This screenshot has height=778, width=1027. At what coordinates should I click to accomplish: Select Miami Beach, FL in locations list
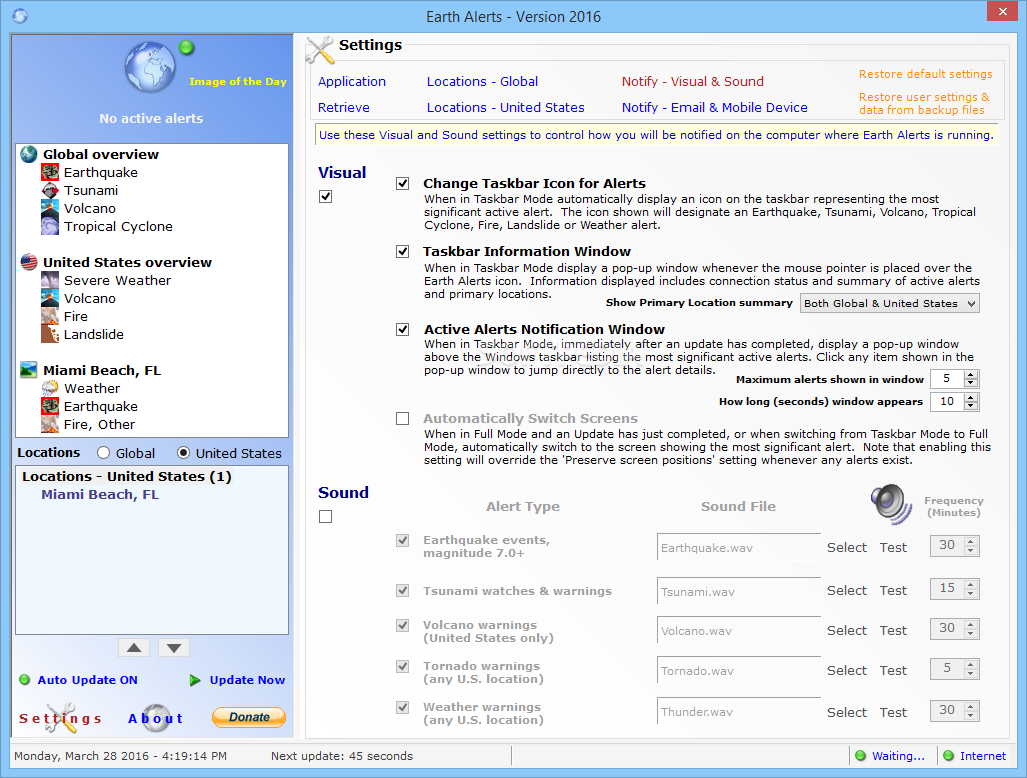click(x=100, y=494)
